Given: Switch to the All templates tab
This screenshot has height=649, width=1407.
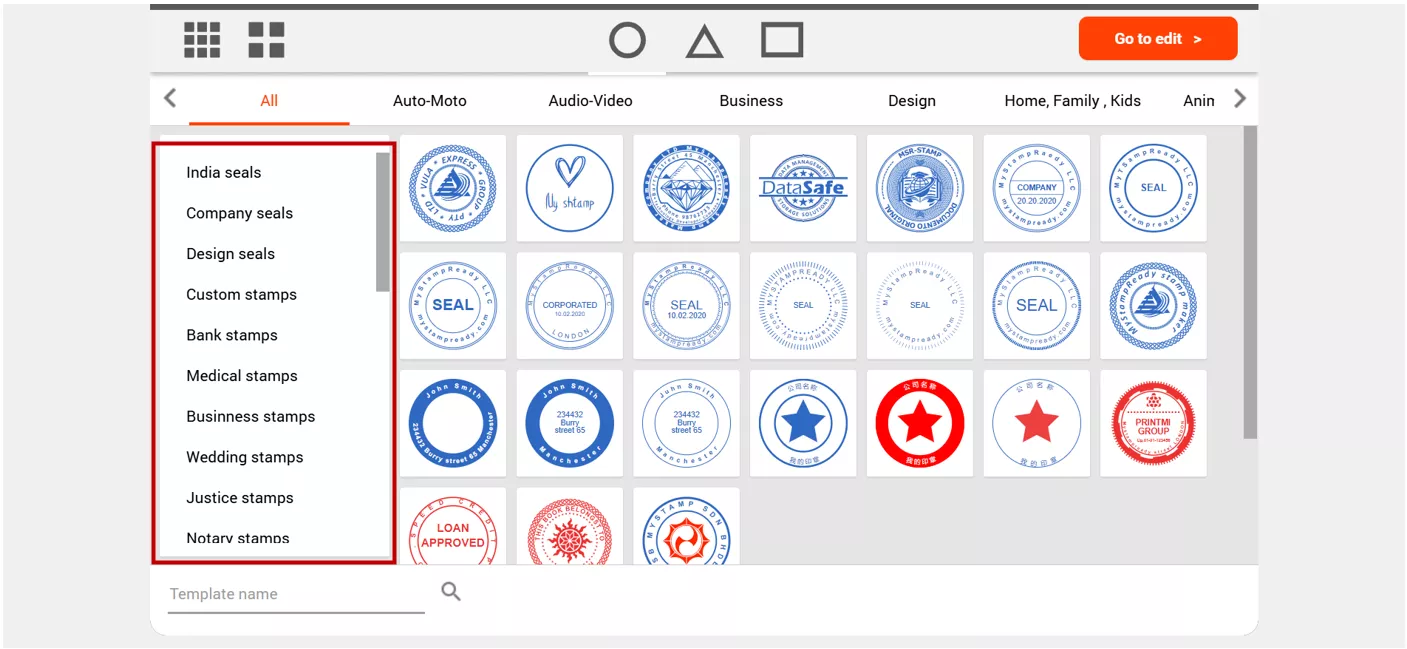Looking at the screenshot, I should (x=268, y=100).
